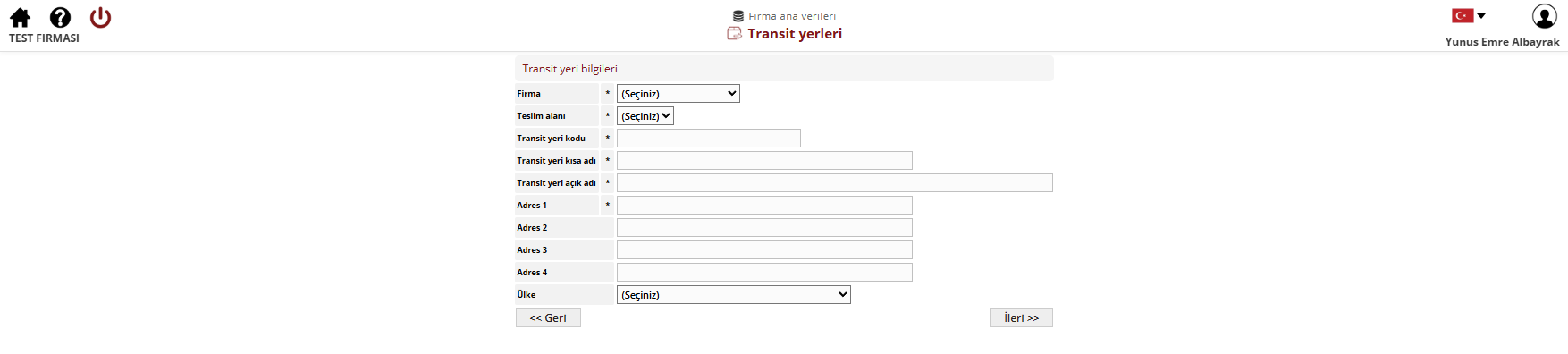Click the Transit yerleri page title

pyautogui.click(x=795, y=33)
